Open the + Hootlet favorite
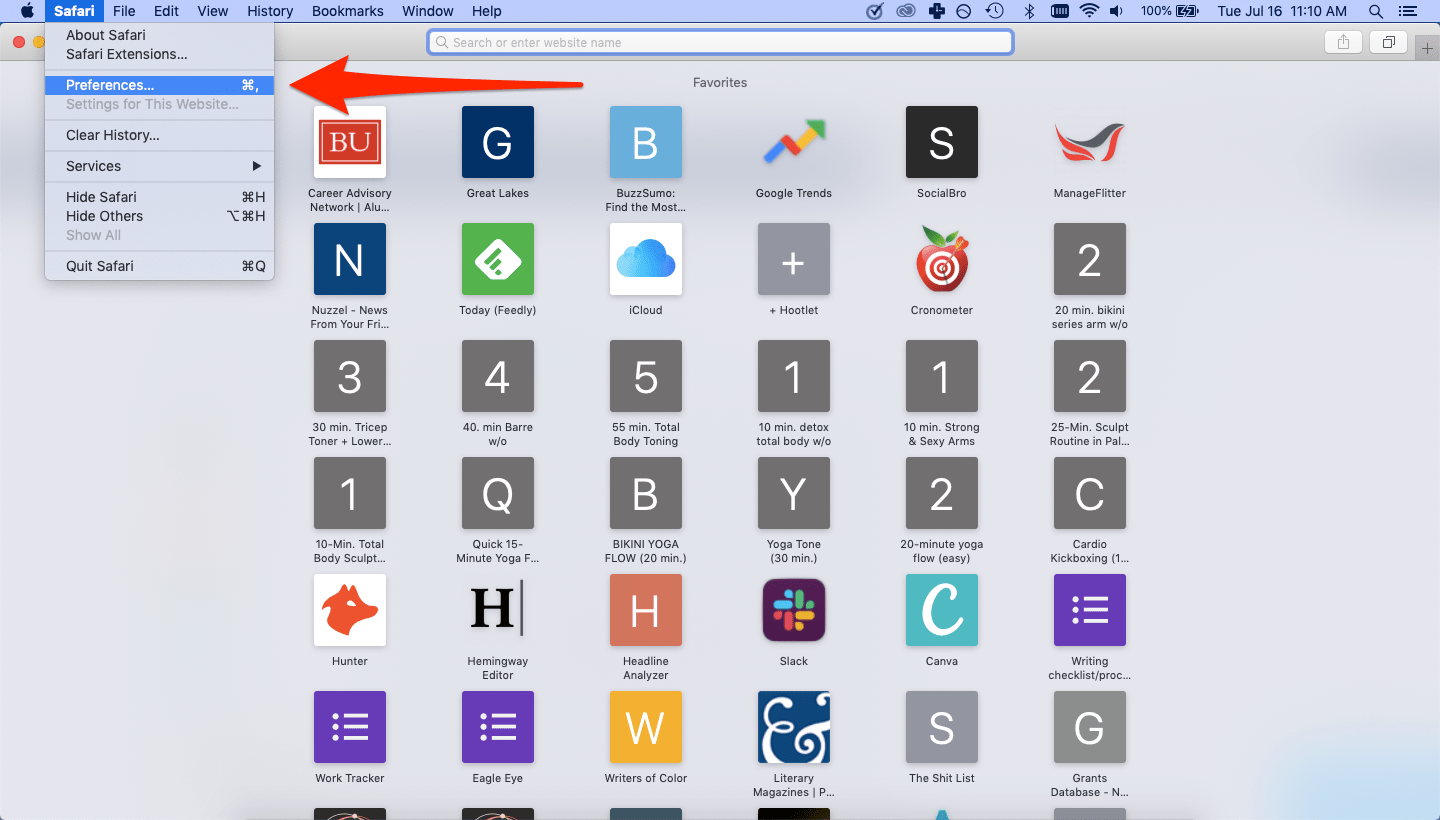The image size is (1440, 820). [x=794, y=259]
